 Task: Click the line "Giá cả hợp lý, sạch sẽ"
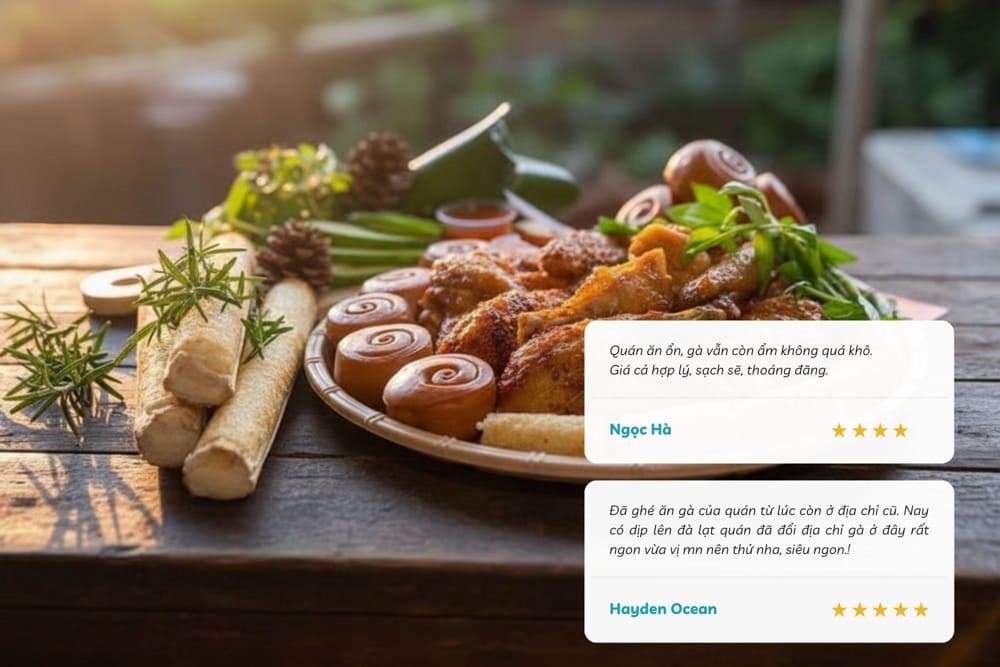(719, 370)
